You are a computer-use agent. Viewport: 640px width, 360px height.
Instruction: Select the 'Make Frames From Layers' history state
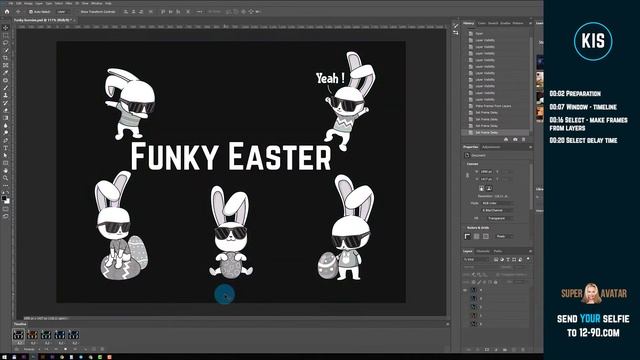click(497, 106)
